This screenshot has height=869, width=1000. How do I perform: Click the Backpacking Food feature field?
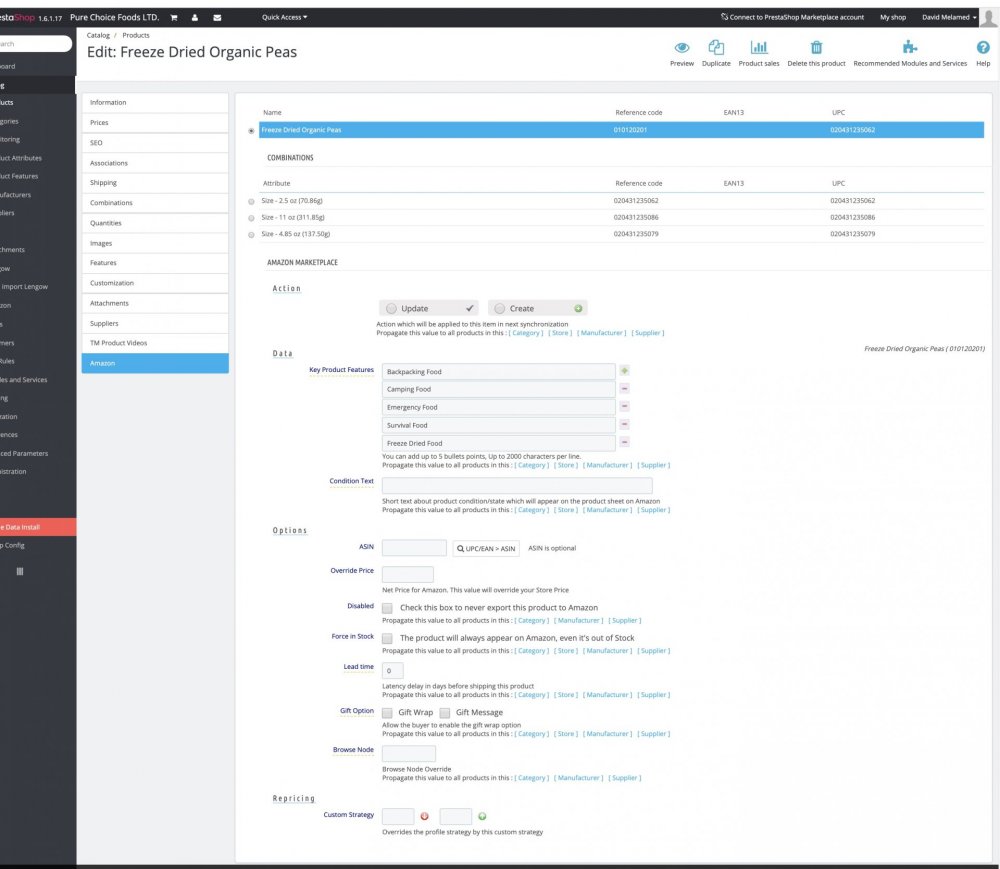pos(498,372)
